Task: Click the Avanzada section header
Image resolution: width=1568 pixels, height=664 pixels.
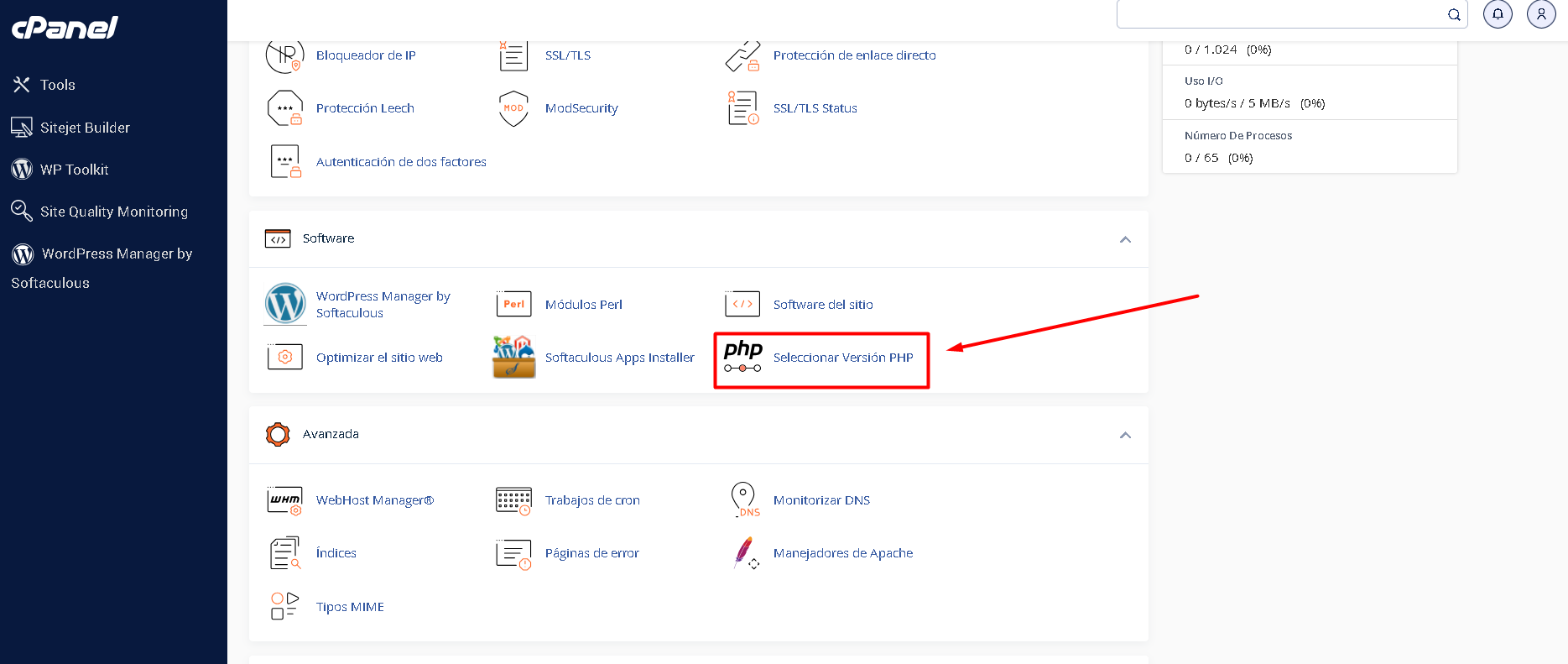Action: pyautogui.click(x=699, y=435)
